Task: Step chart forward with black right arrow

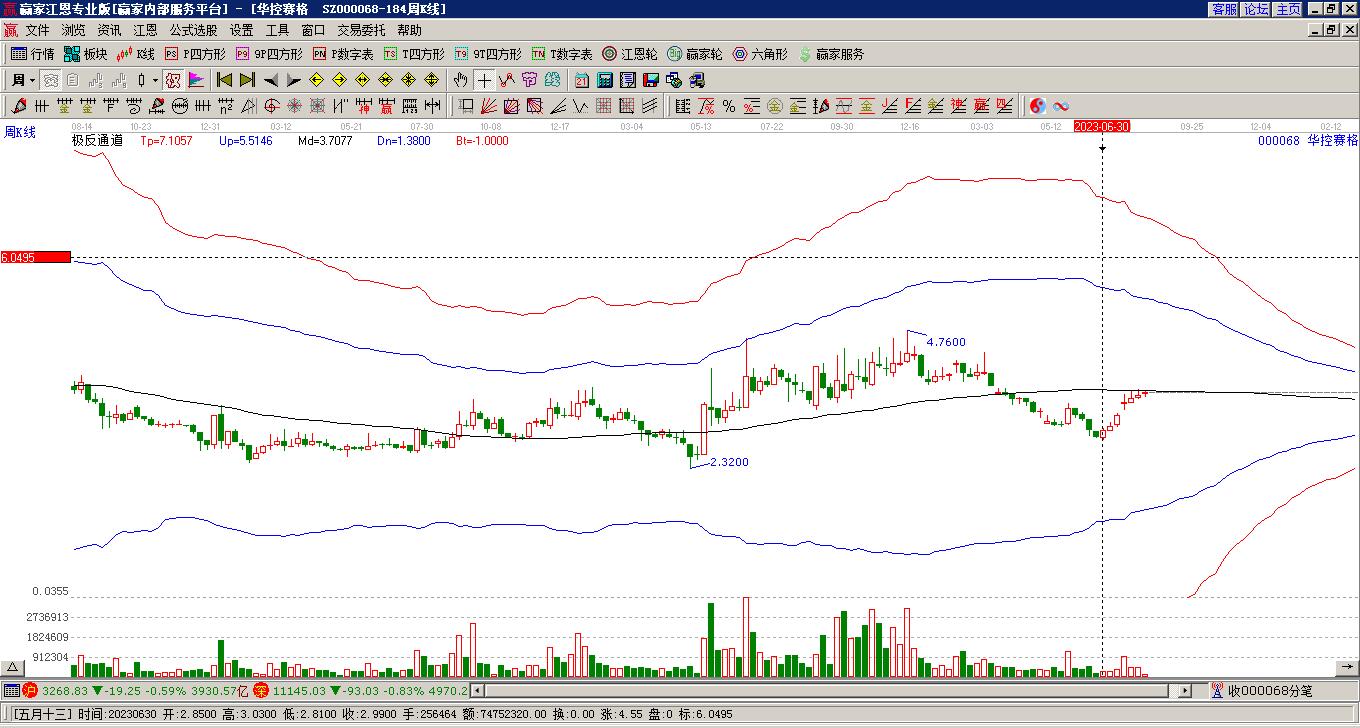Action: coord(293,80)
